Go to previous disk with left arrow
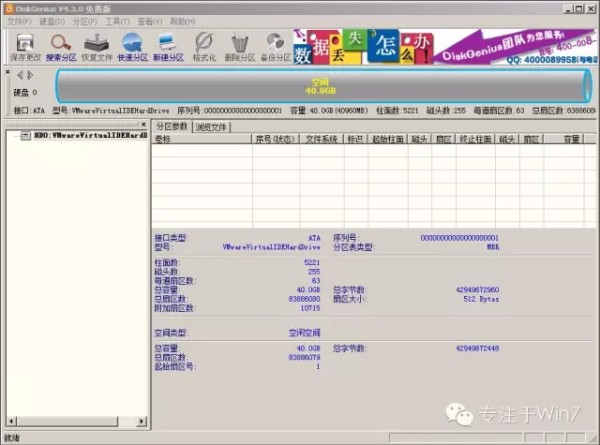Image resolution: width=600 pixels, height=445 pixels. coord(20,75)
